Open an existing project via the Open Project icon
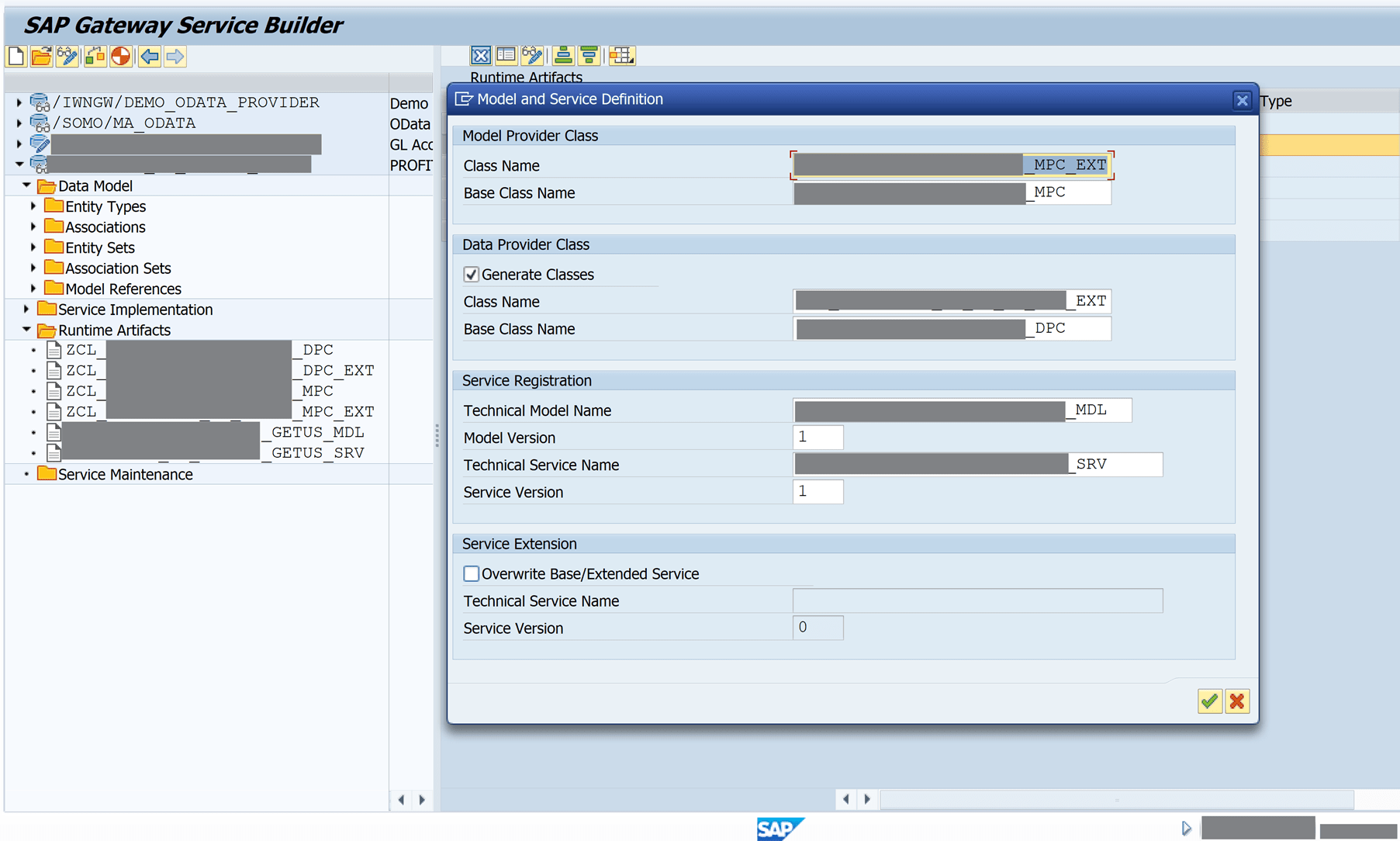This screenshot has height=841, width=1400. [x=41, y=56]
